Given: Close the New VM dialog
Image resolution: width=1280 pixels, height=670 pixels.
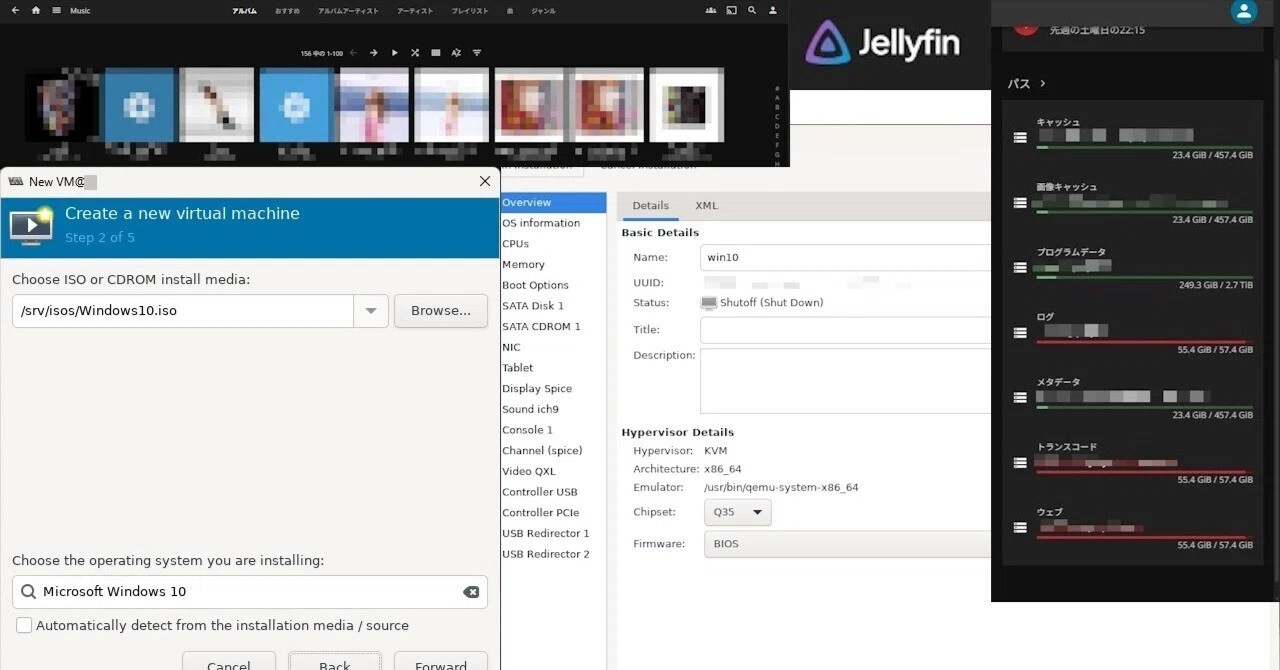Looking at the screenshot, I should point(485,181).
